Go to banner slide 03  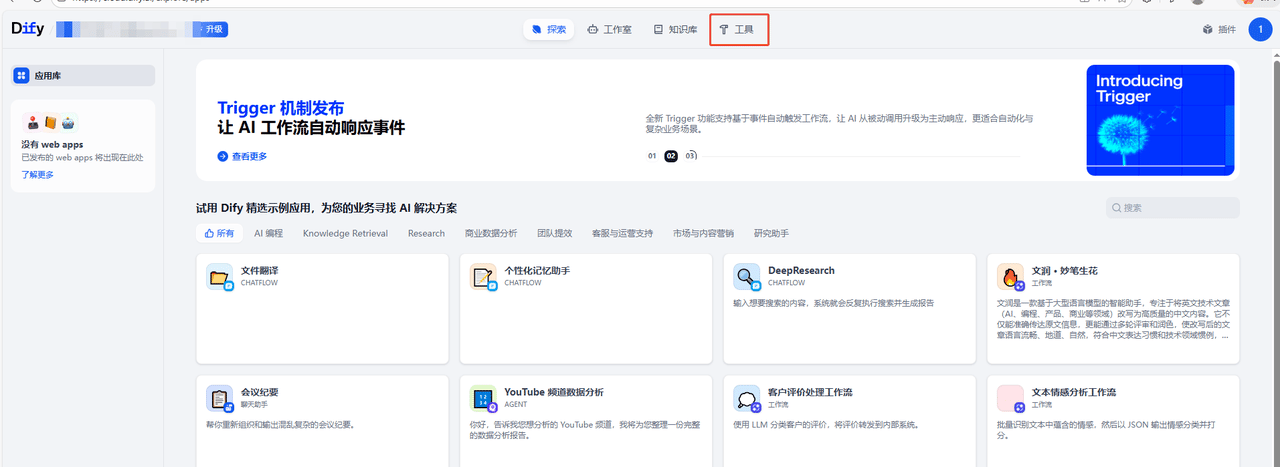click(690, 156)
